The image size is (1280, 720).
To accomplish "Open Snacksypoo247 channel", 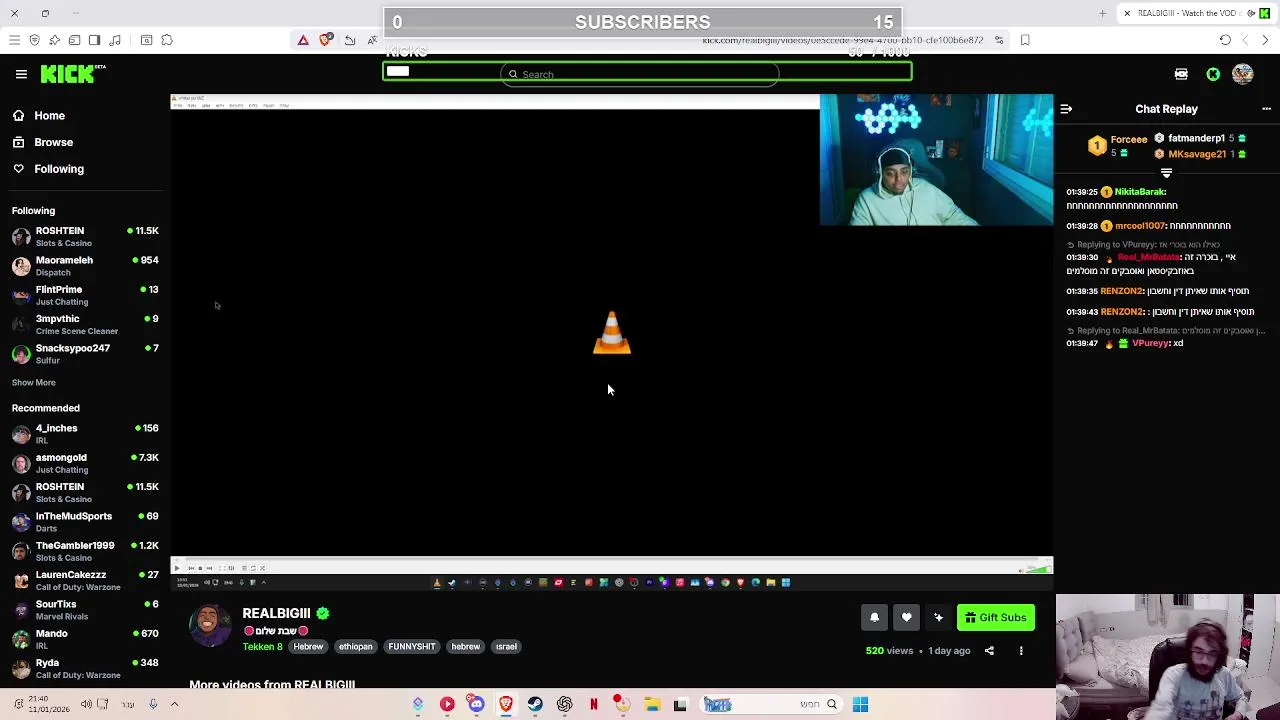I will tap(85, 354).
